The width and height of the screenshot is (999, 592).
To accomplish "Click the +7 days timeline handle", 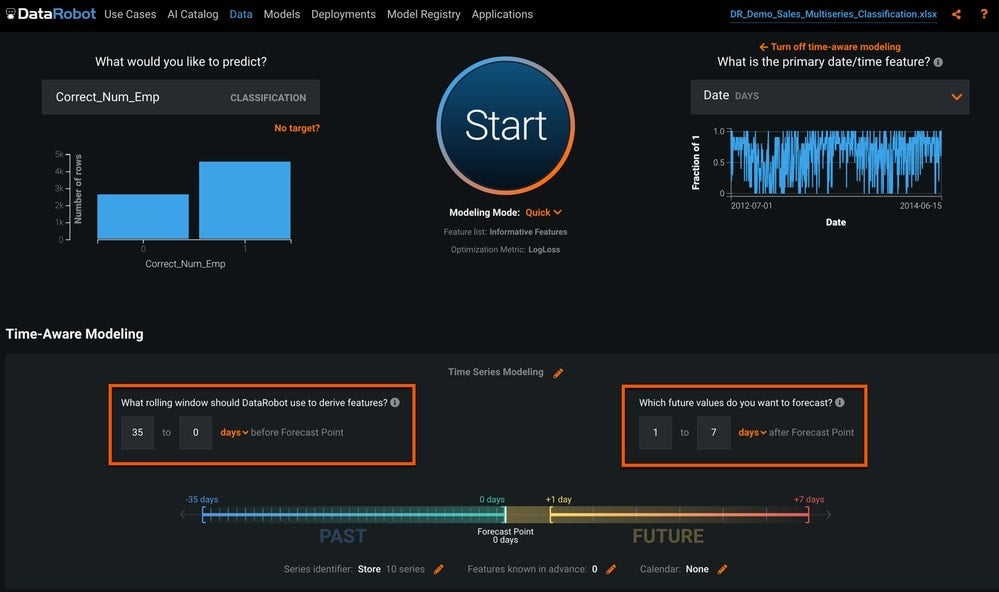I will [x=808, y=514].
